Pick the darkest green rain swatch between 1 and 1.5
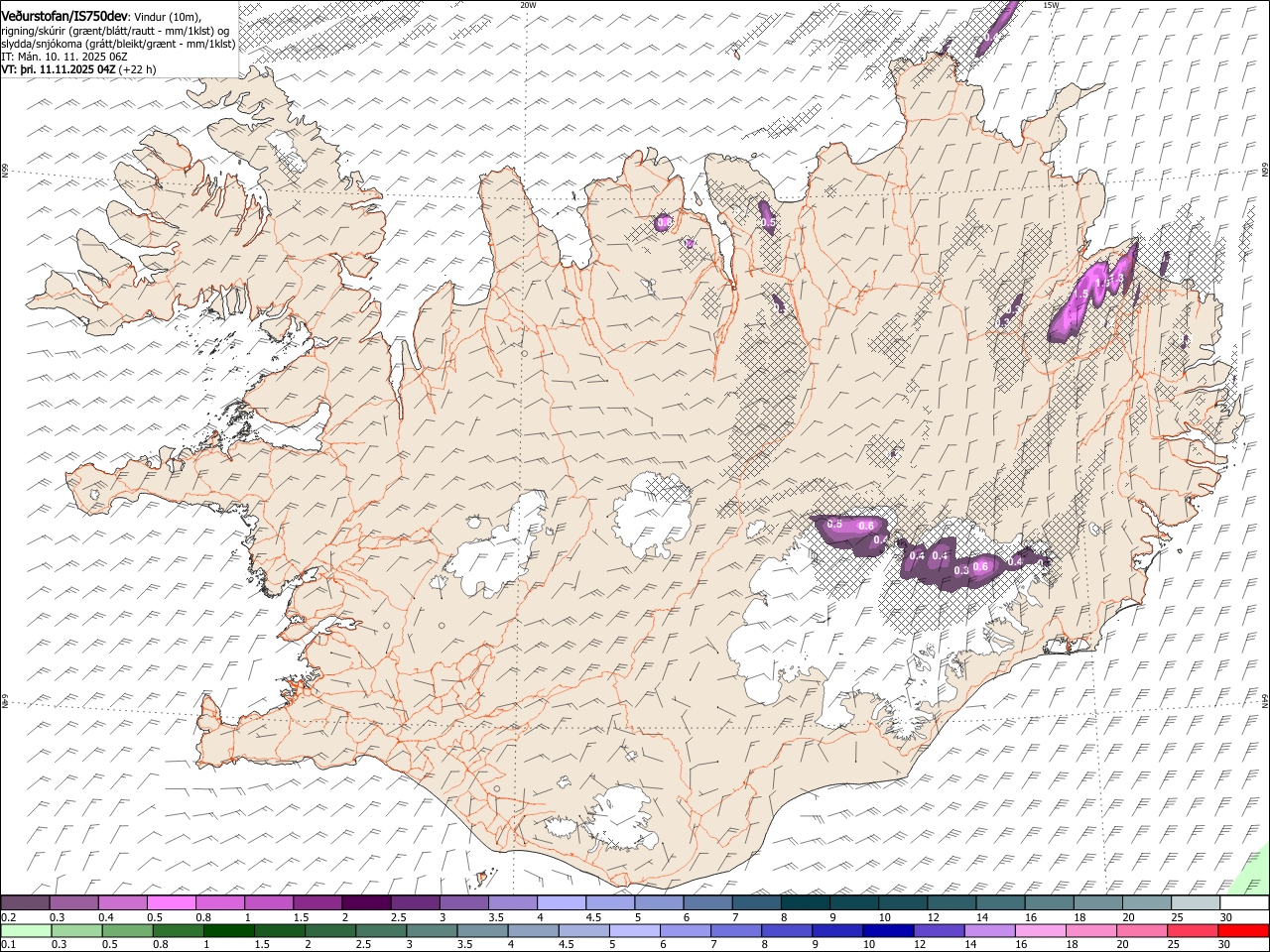Screen dimensions: 1270x952 click(x=229, y=930)
